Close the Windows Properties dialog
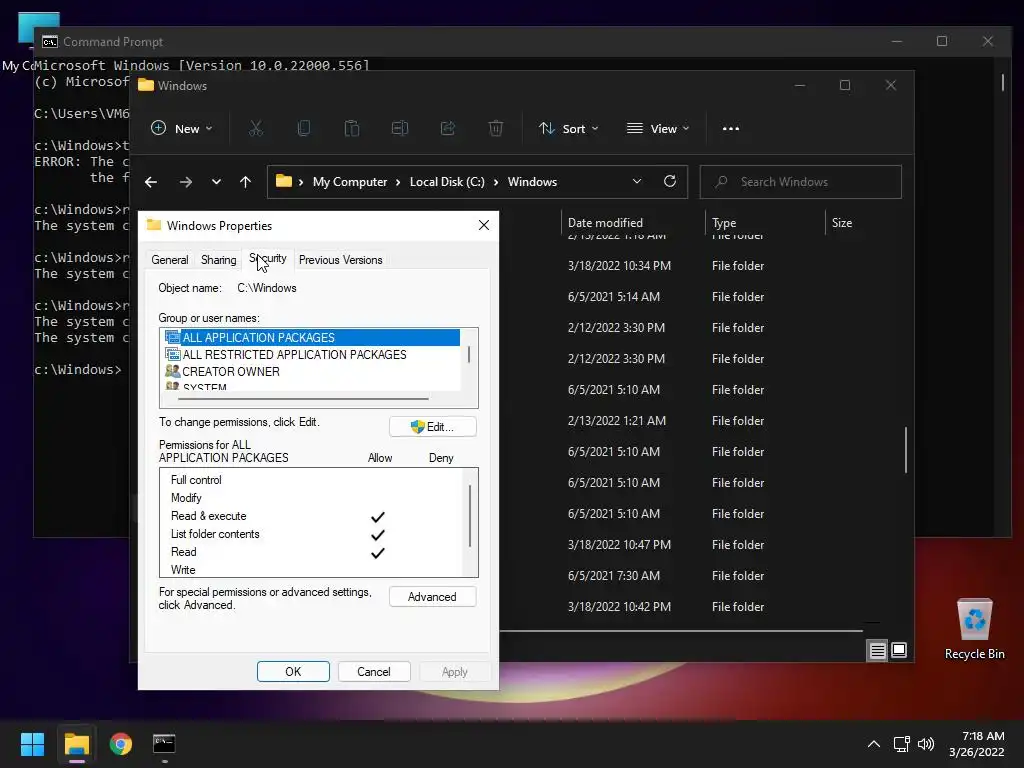The height and width of the screenshot is (768, 1024). coord(484,225)
